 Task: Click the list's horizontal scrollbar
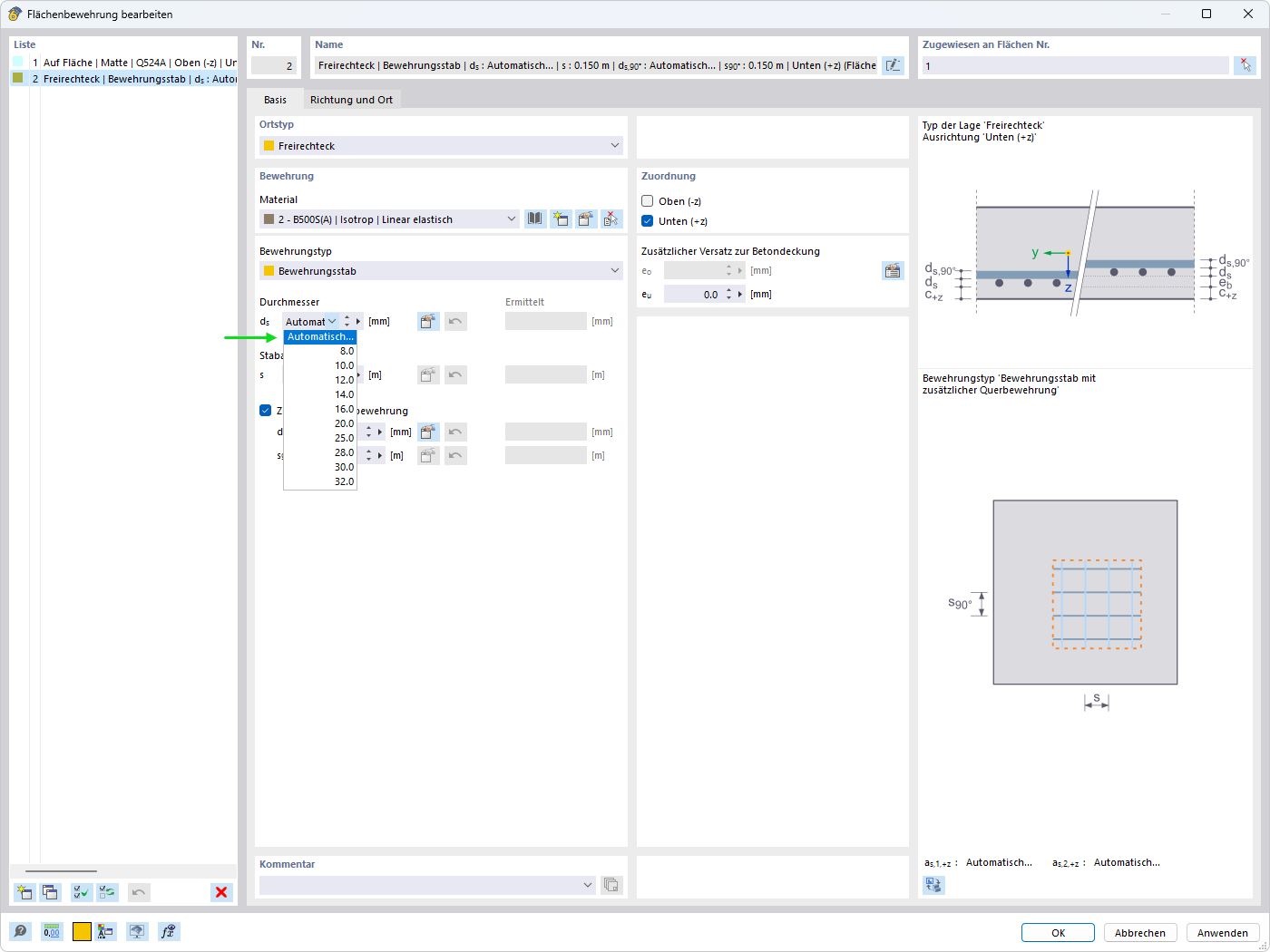pos(61,871)
